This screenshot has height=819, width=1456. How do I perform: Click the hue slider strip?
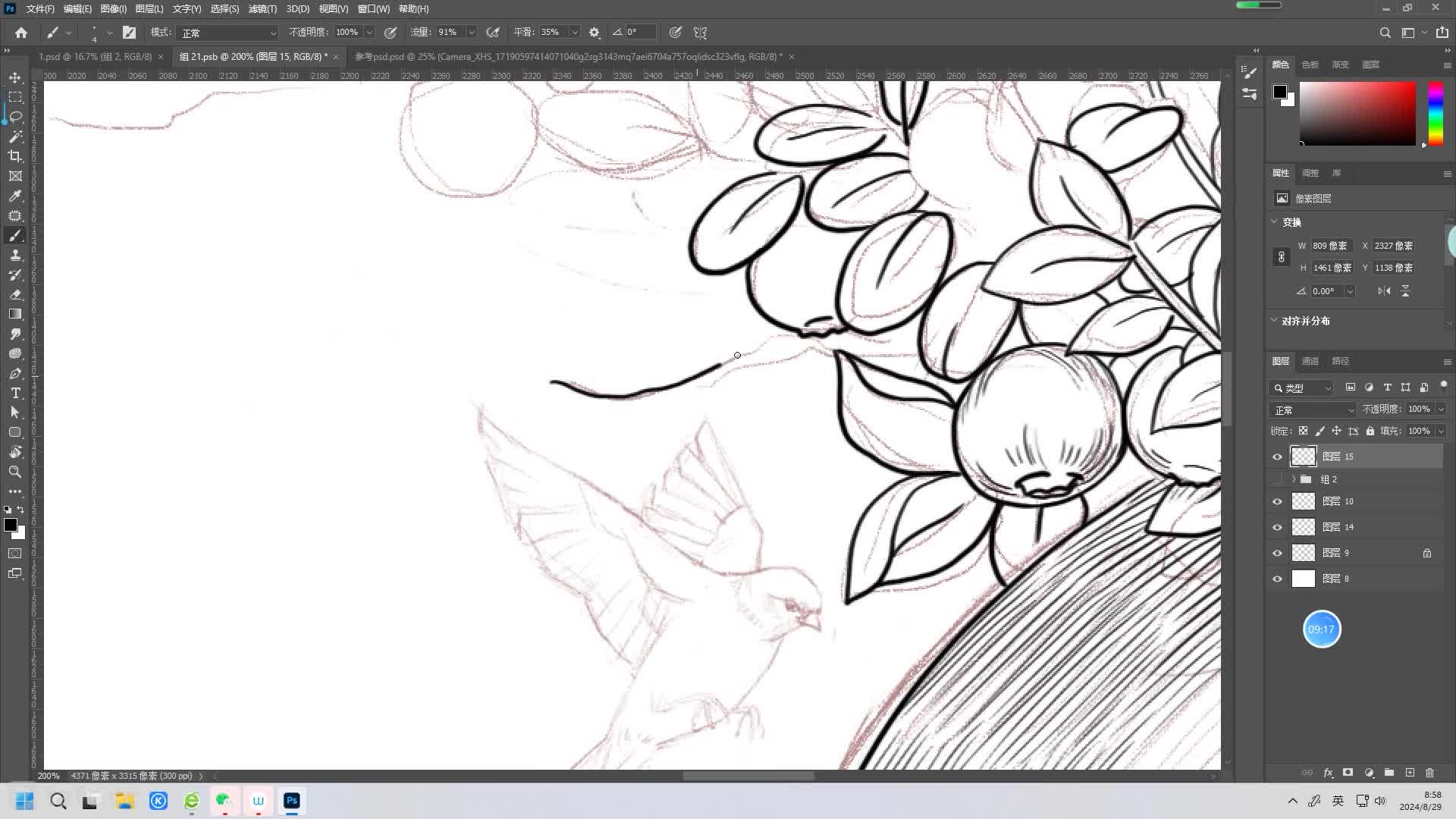coord(1436,113)
